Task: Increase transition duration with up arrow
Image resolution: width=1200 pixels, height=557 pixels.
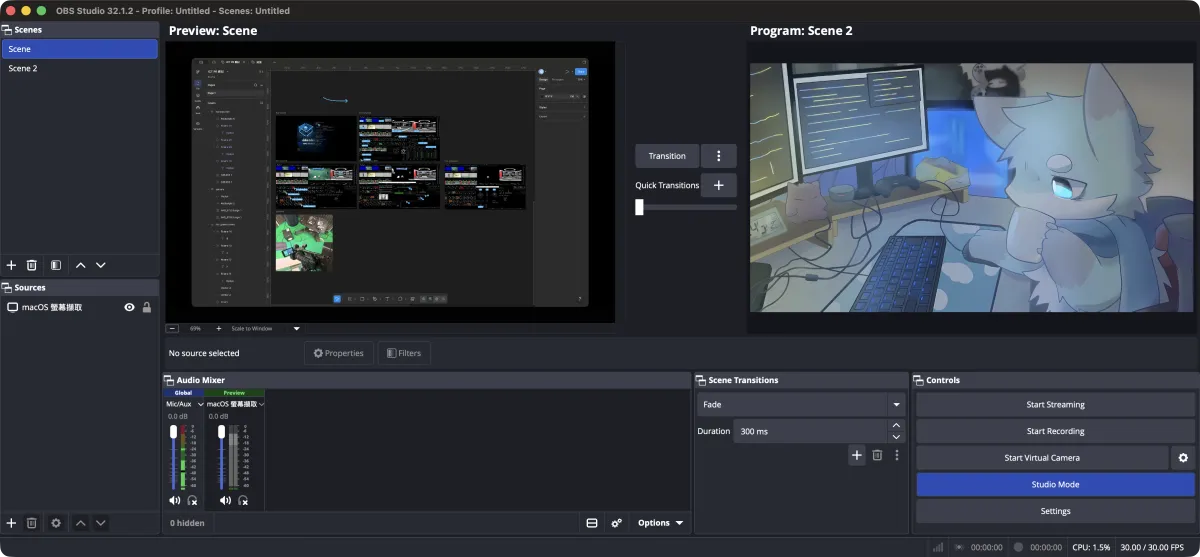Action: coord(896,425)
